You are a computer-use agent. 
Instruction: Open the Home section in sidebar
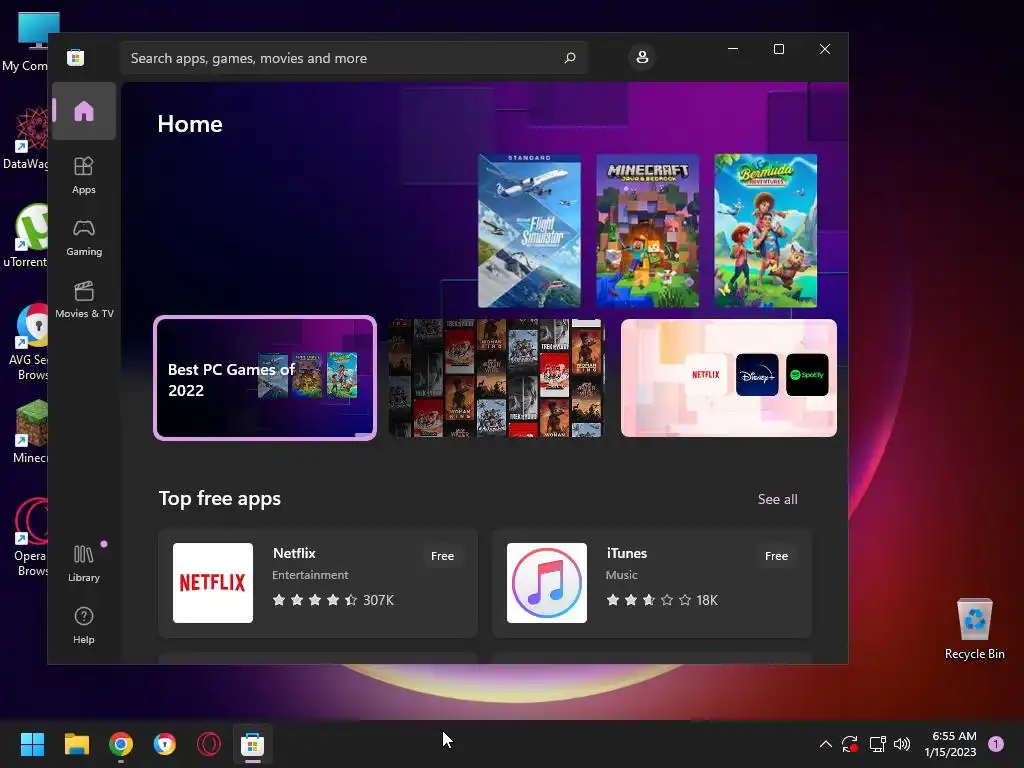(84, 111)
